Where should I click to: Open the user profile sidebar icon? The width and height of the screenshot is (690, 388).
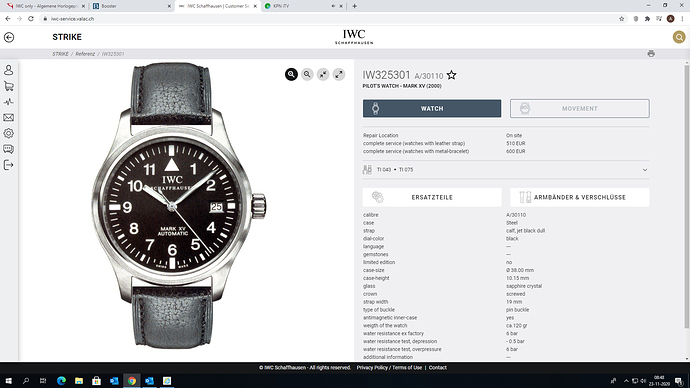click(8, 70)
